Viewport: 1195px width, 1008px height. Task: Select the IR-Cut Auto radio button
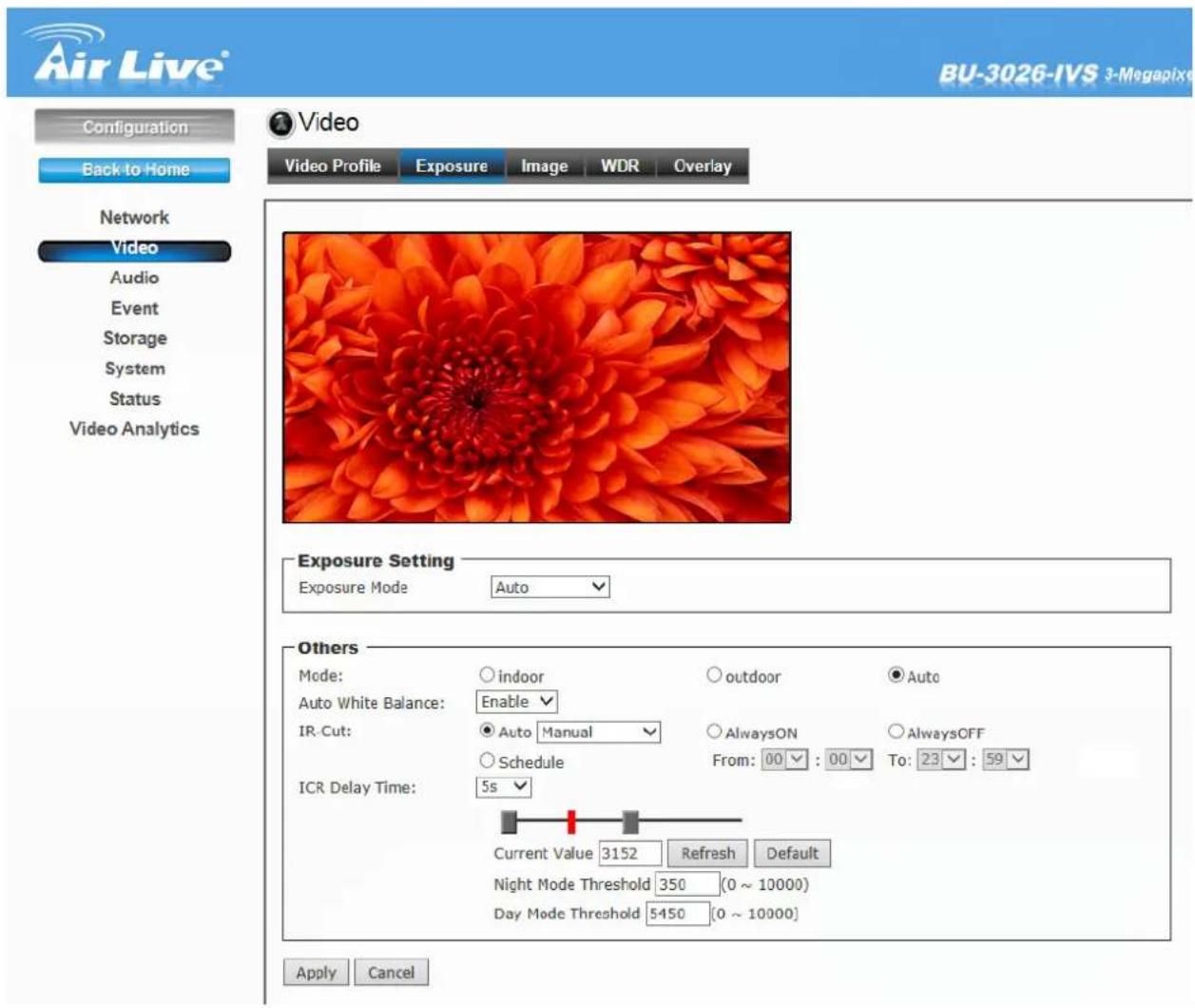[487, 730]
